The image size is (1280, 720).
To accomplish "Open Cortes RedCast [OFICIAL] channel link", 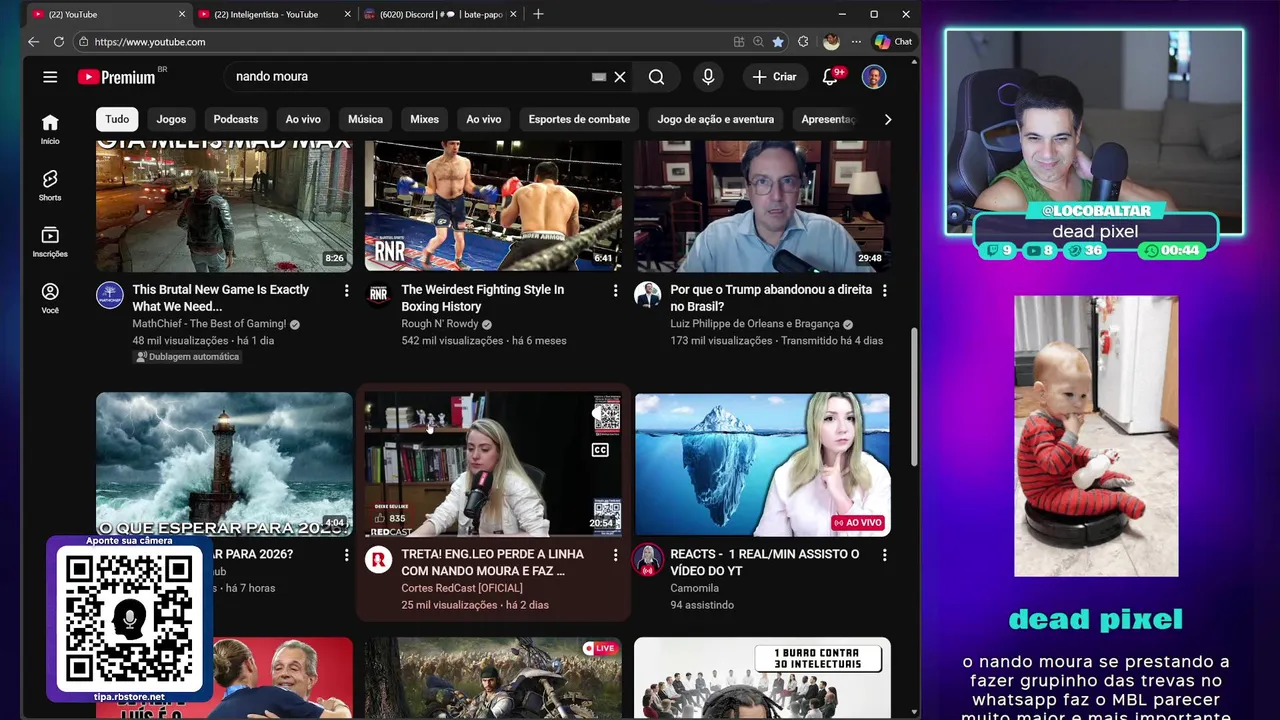I will click(462, 588).
